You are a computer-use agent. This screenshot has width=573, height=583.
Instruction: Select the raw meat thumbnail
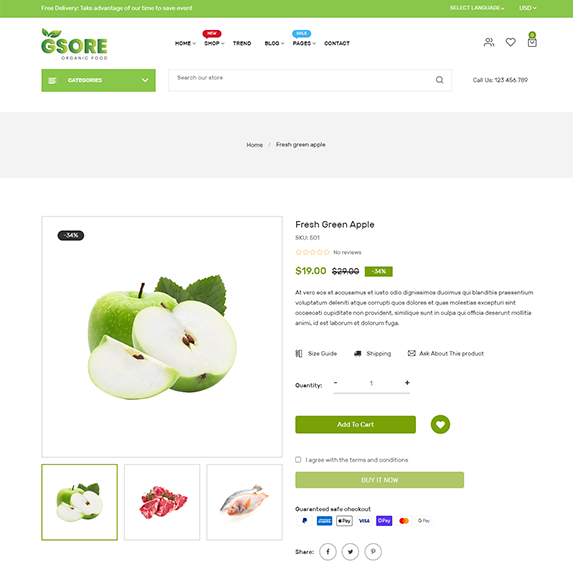(162, 502)
